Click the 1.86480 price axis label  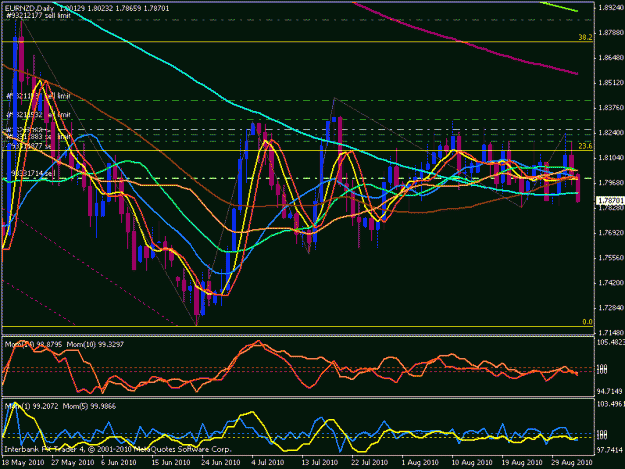coord(611,58)
